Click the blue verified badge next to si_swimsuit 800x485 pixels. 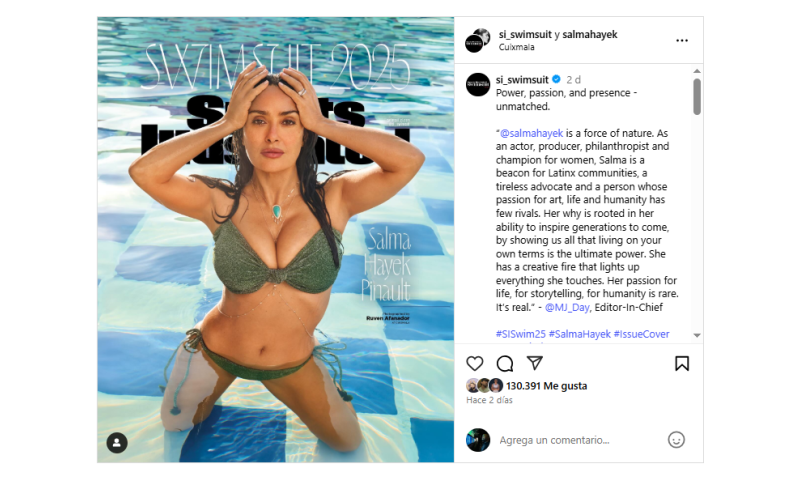point(557,79)
